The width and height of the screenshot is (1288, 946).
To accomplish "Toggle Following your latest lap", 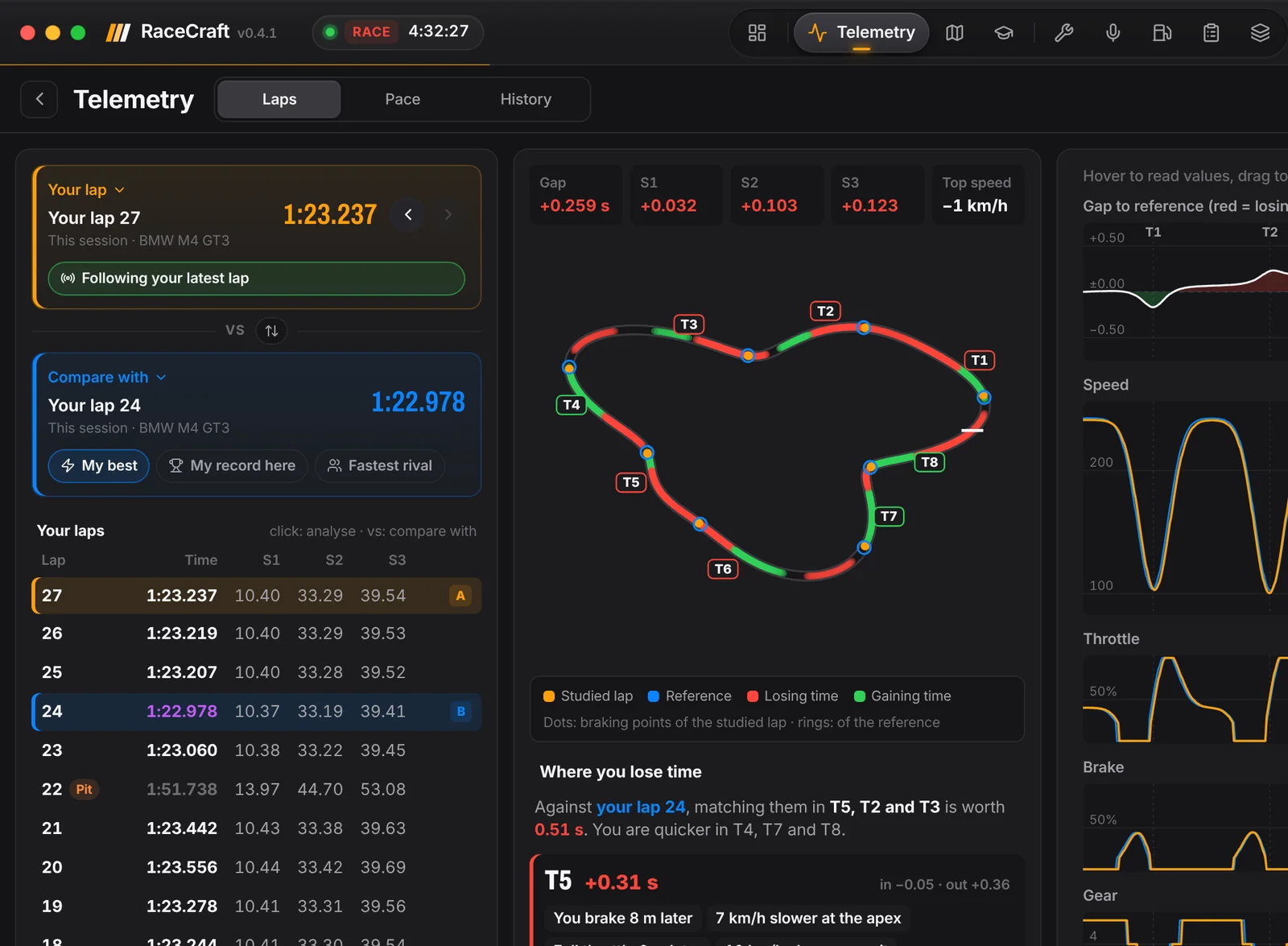I will pyautogui.click(x=257, y=279).
